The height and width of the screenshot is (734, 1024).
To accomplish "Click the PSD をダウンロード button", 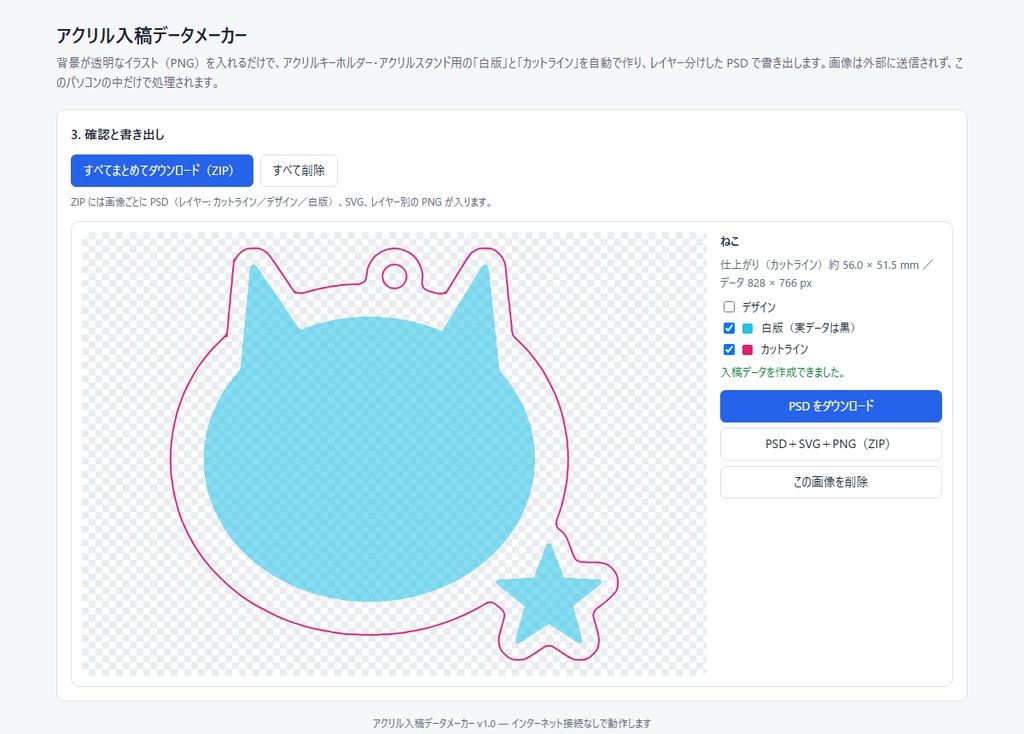I will [831, 406].
